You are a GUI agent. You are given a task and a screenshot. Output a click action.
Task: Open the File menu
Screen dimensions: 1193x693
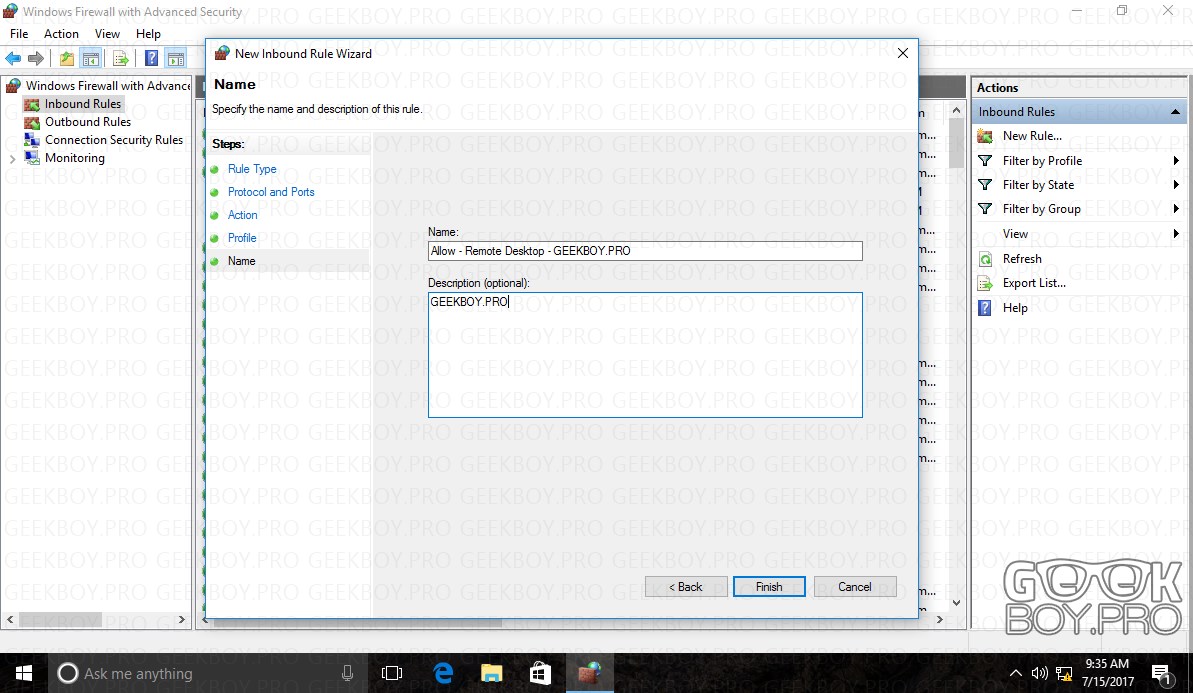click(x=19, y=34)
